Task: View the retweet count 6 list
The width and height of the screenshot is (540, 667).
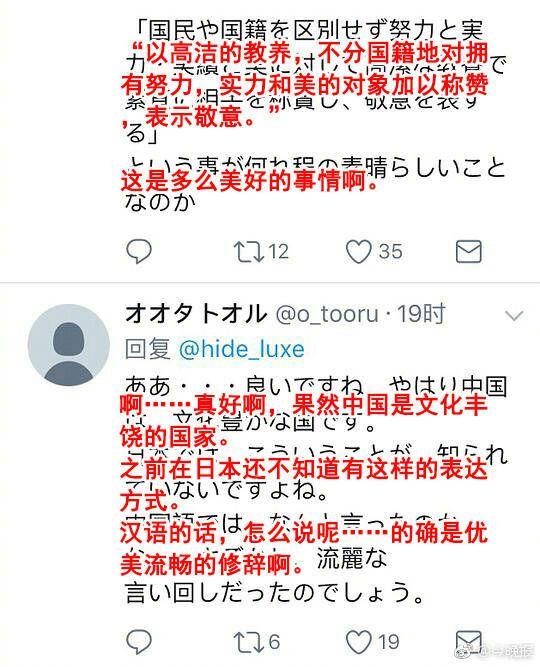Action: pyautogui.click(x=274, y=642)
